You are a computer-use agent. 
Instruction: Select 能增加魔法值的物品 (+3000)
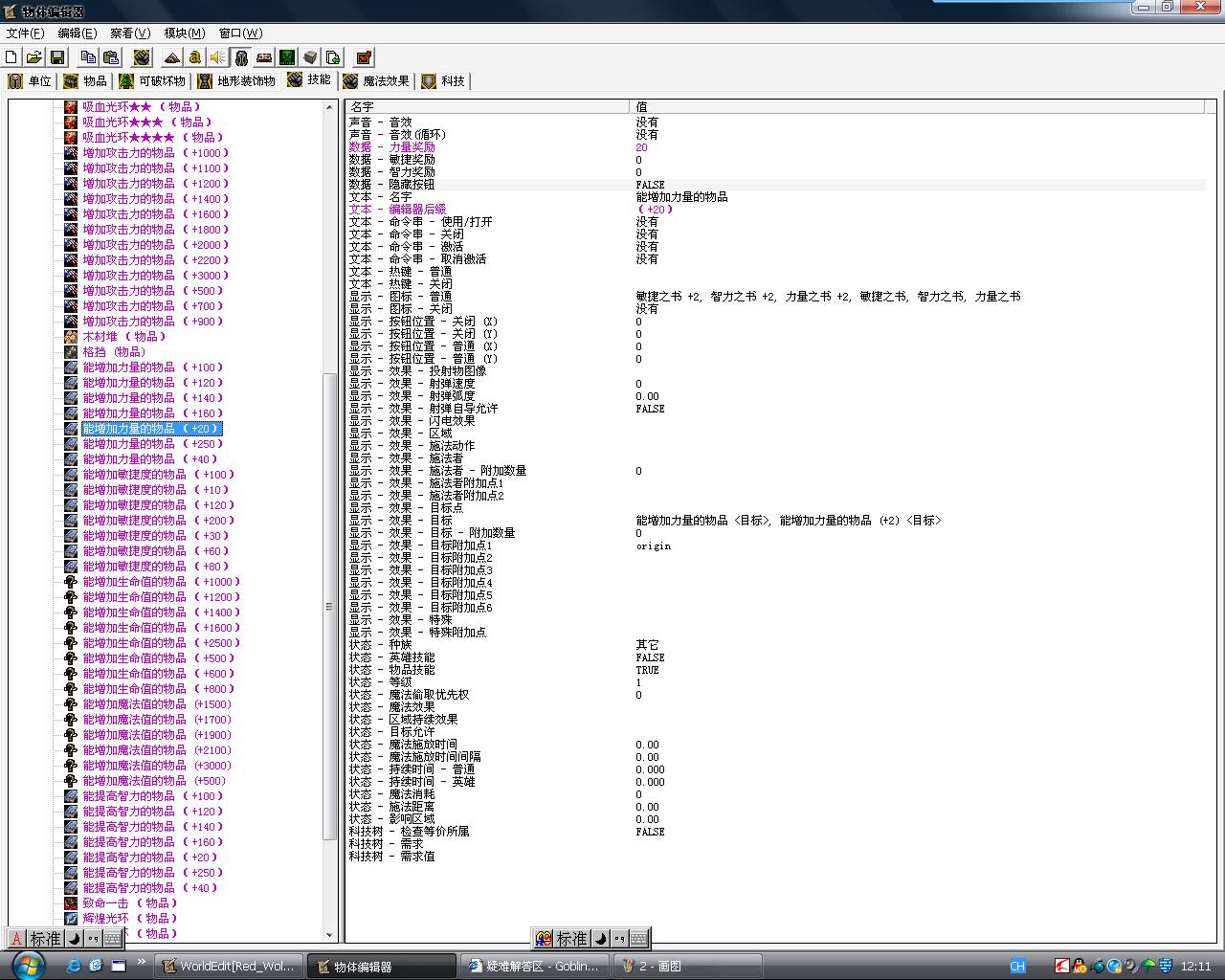coord(157,766)
